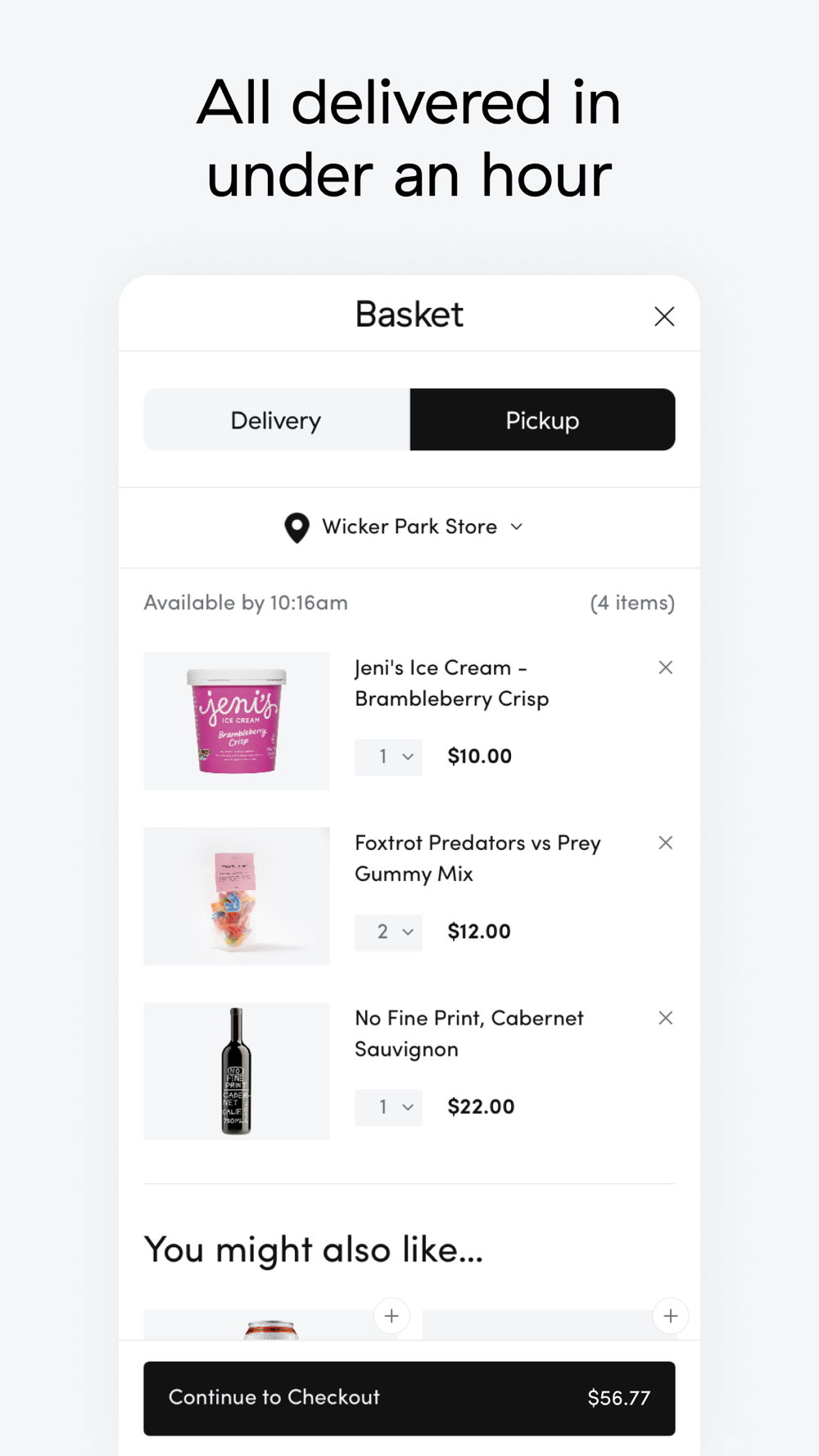Open first suggested product with can image
This screenshot has width=819, height=1456.
coord(270,1325)
